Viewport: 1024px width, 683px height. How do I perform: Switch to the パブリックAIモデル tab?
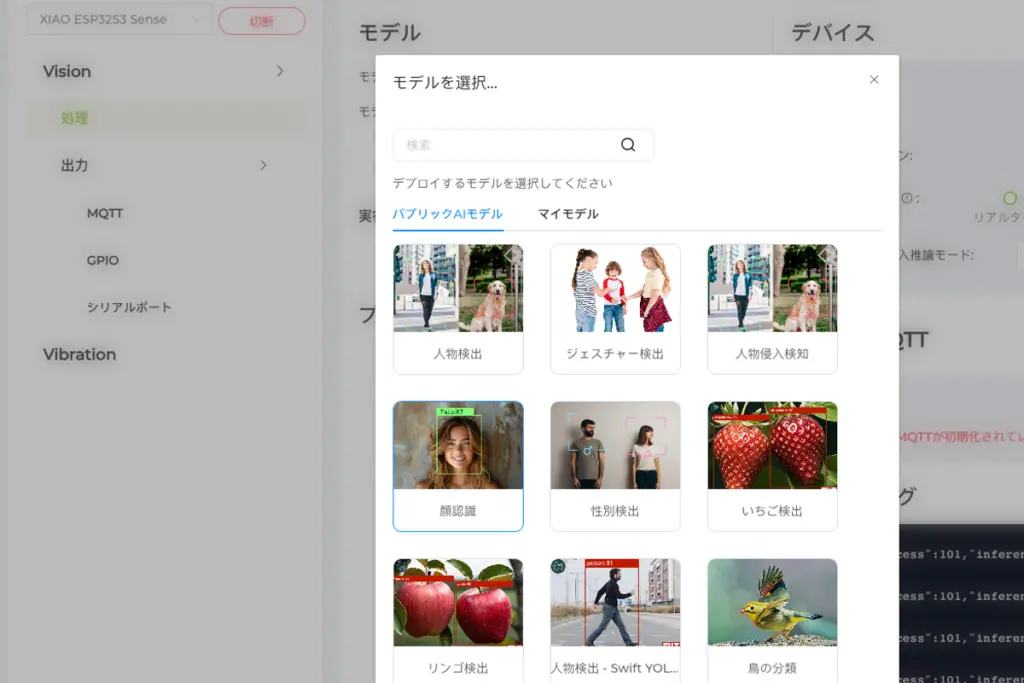pyautogui.click(x=447, y=214)
